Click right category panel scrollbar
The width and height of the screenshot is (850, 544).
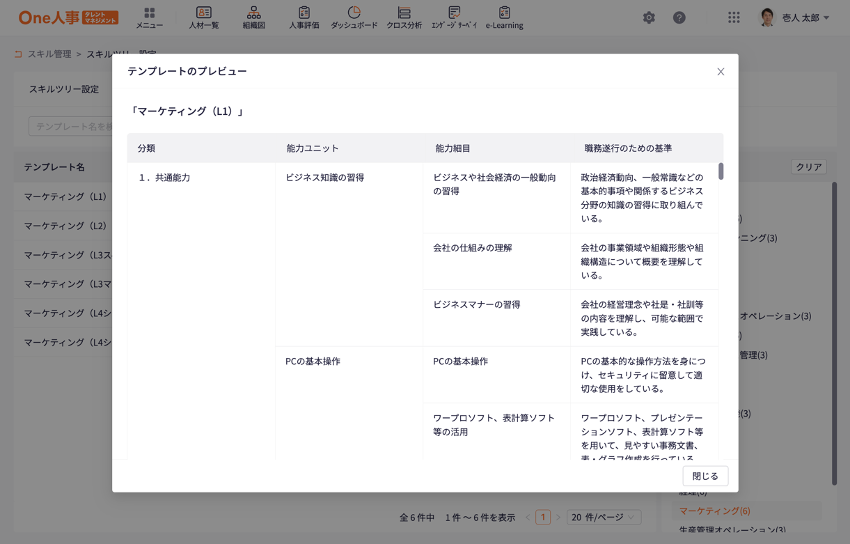[834, 333]
